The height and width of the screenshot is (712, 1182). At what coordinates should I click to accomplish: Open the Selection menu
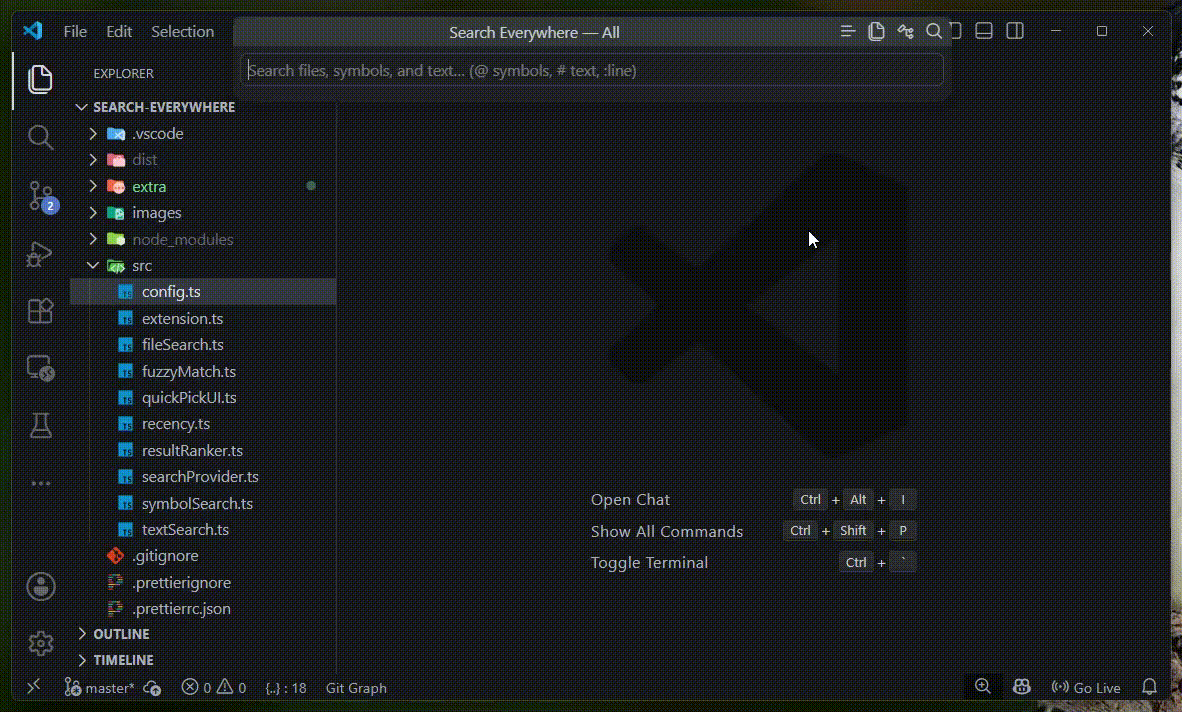point(182,32)
